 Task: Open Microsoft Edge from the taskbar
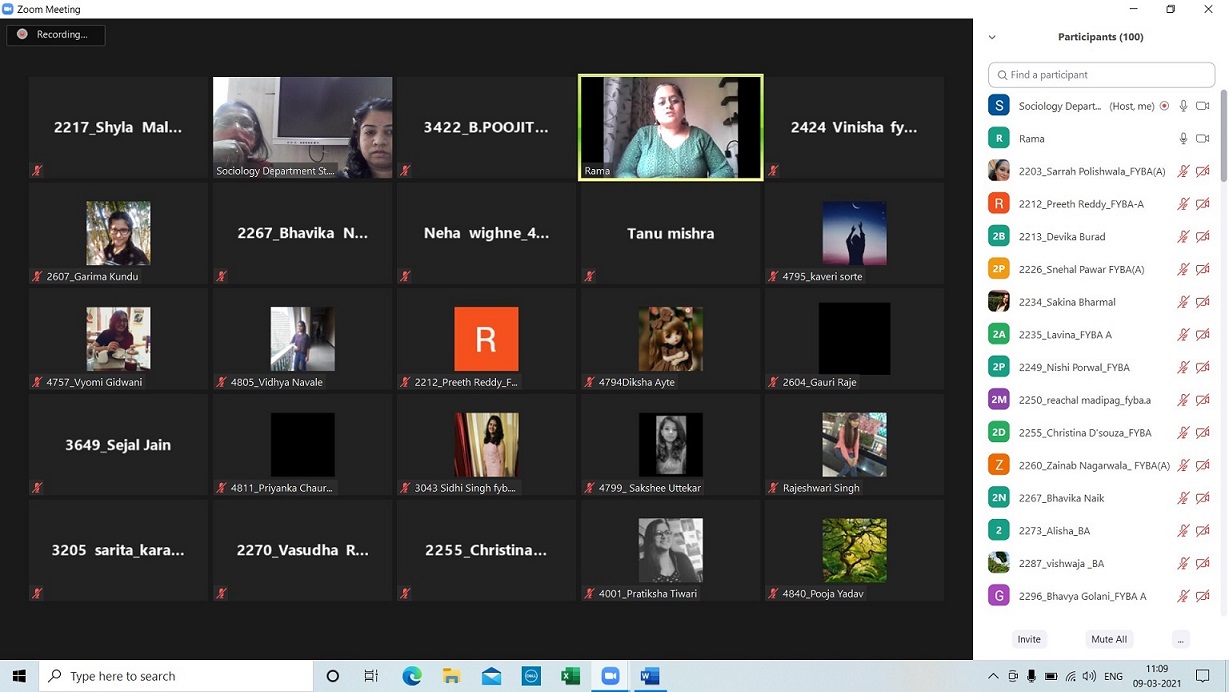tap(412, 676)
